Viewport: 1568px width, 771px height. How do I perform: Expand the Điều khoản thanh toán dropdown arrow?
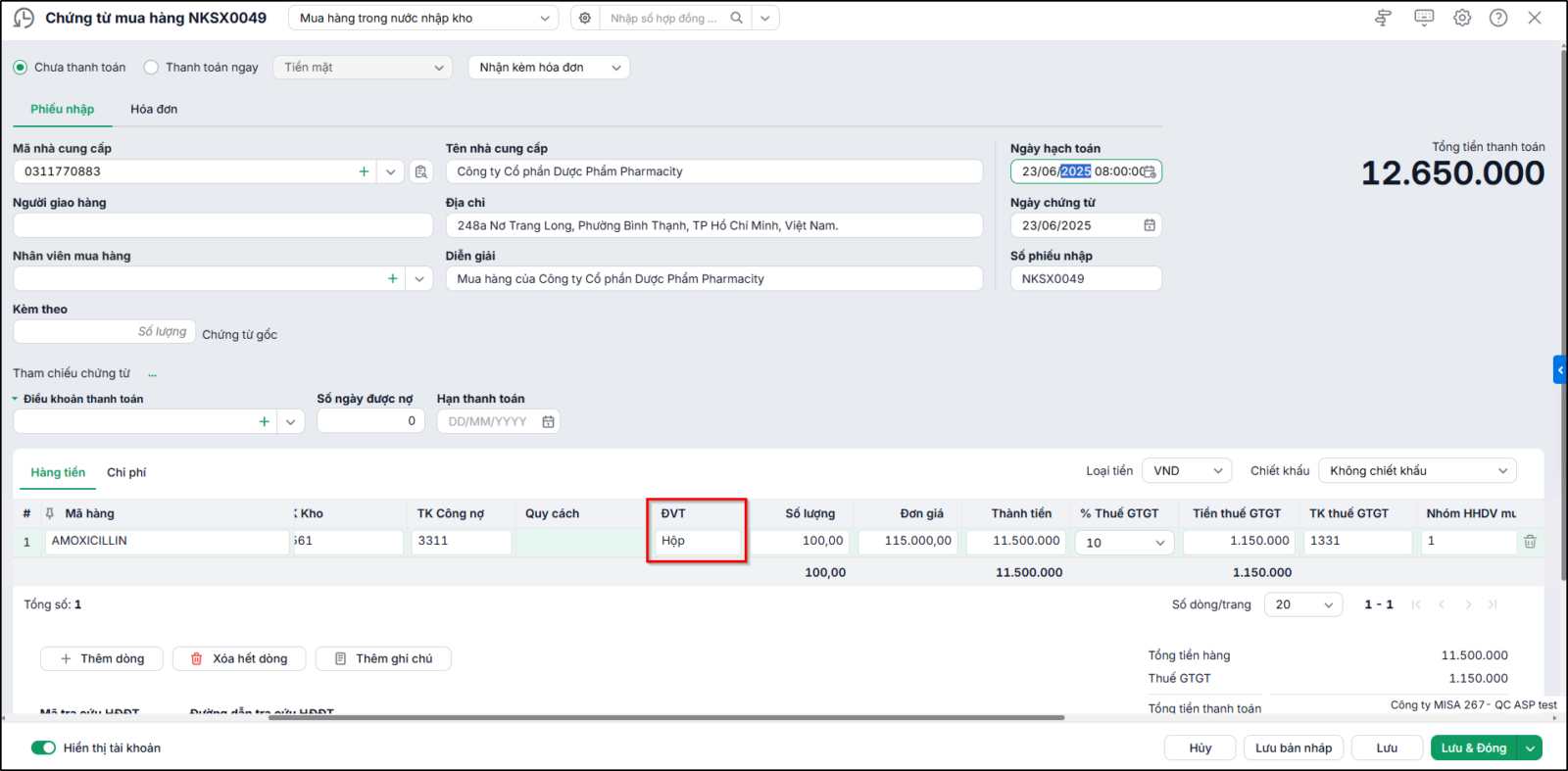click(x=290, y=421)
